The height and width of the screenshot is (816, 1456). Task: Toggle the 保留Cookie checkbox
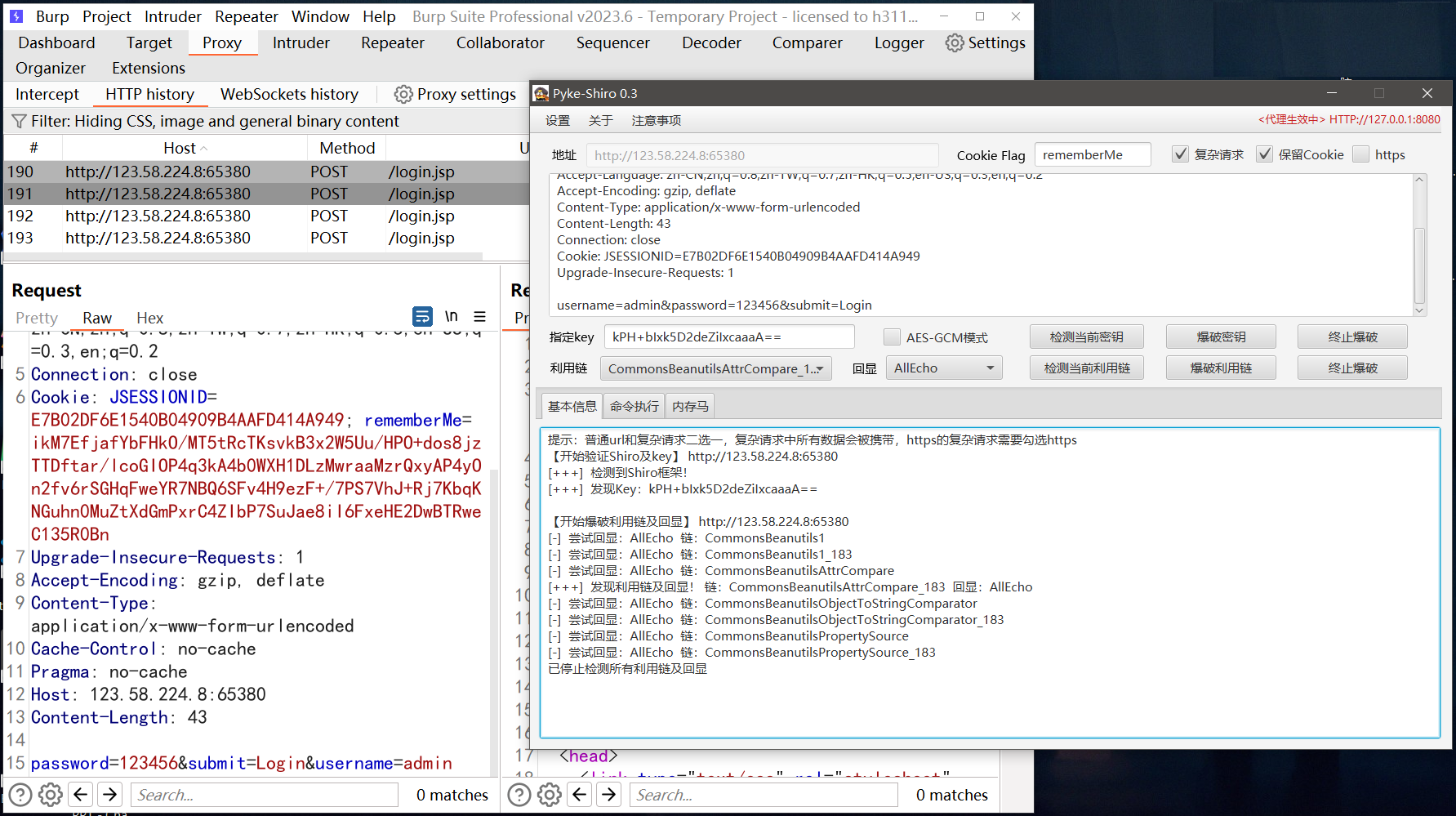pyautogui.click(x=1264, y=154)
